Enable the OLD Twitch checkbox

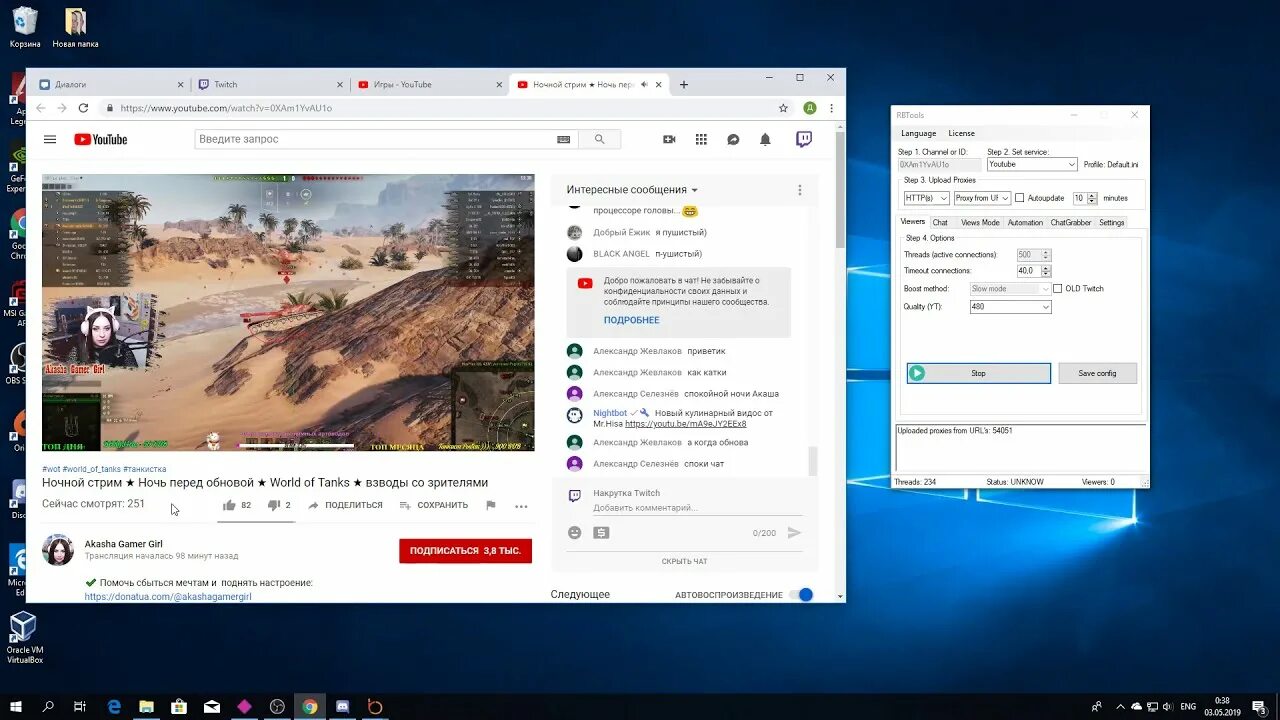pyautogui.click(x=1059, y=288)
